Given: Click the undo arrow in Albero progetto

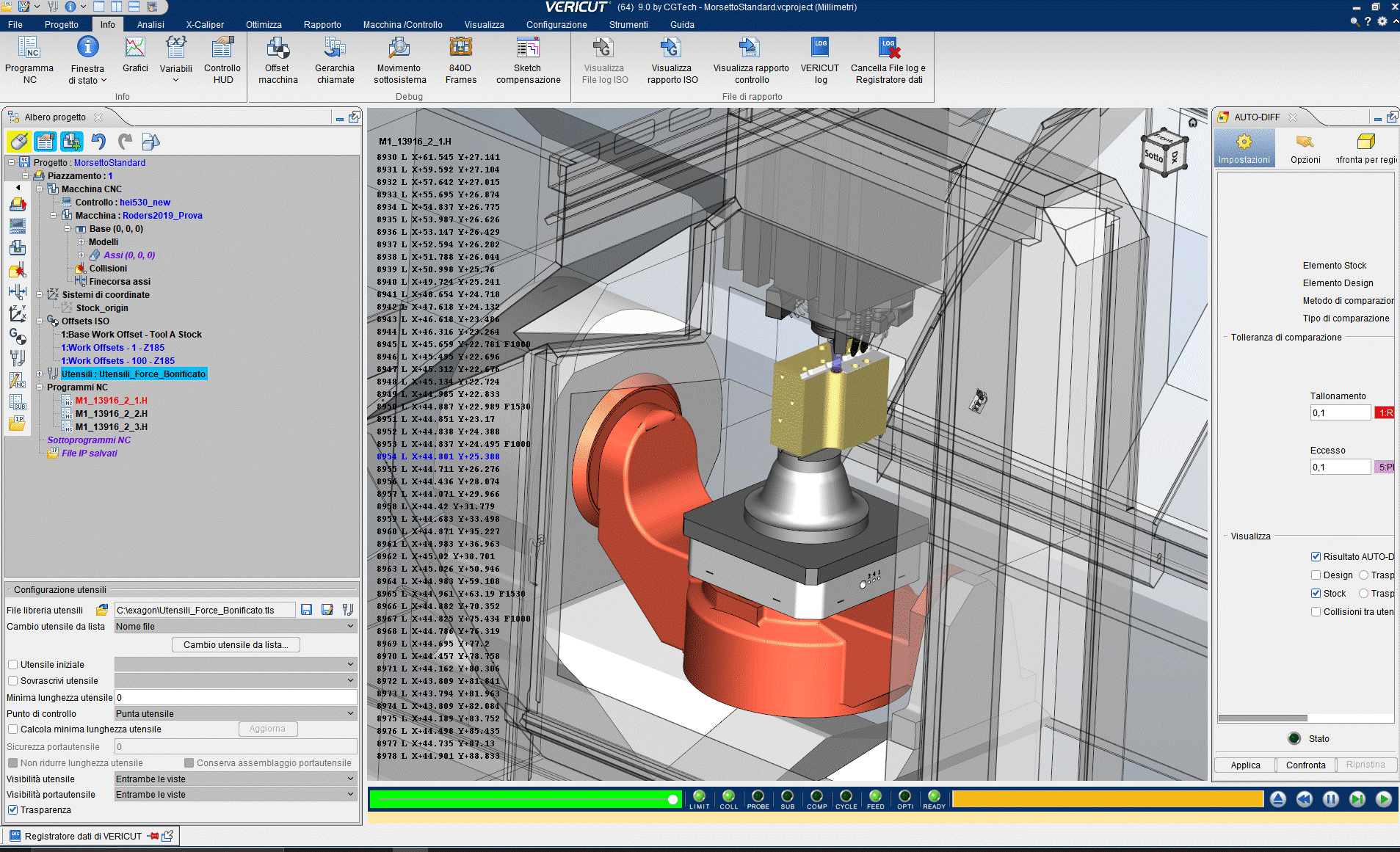Looking at the screenshot, I should tap(98, 142).
